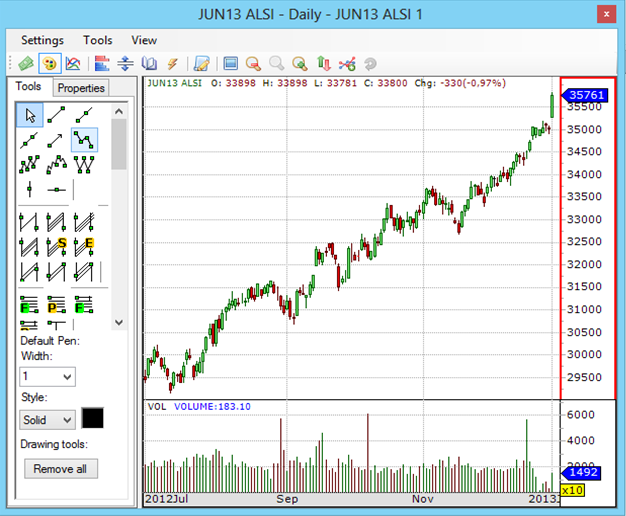Select the channel tool marked E
This screenshot has width=626, height=516.
pyautogui.click(x=84, y=244)
